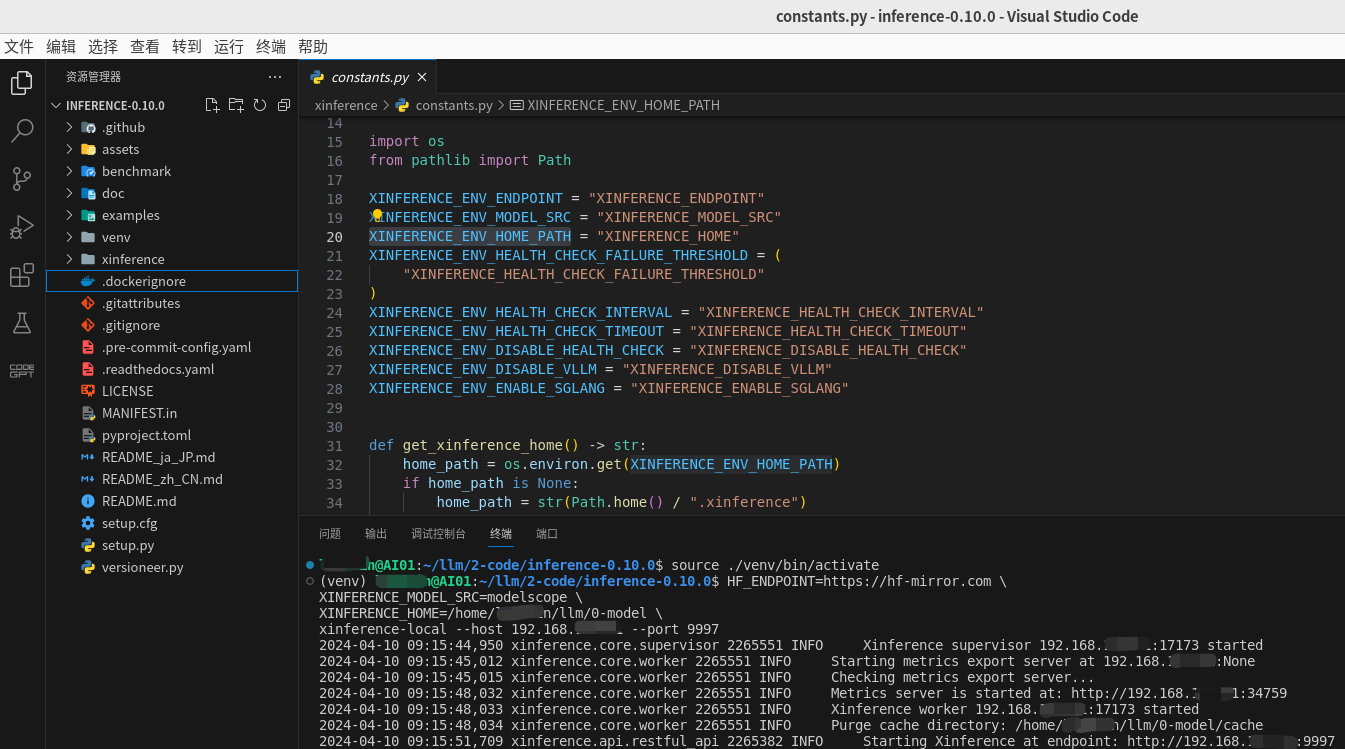Switch to the 输出 panel tab
This screenshot has width=1345, height=749.
point(376,534)
